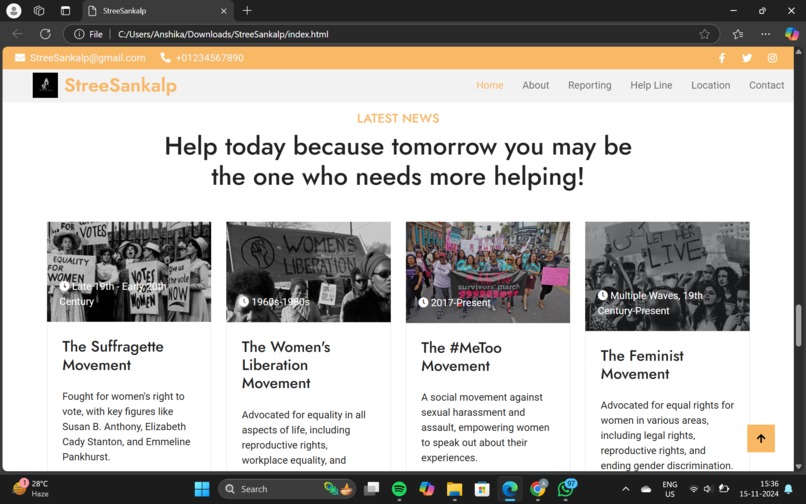Image resolution: width=806 pixels, height=504 pixels.
Task: Open the Copilot app in the taskbar
Action: click(427, 489)
